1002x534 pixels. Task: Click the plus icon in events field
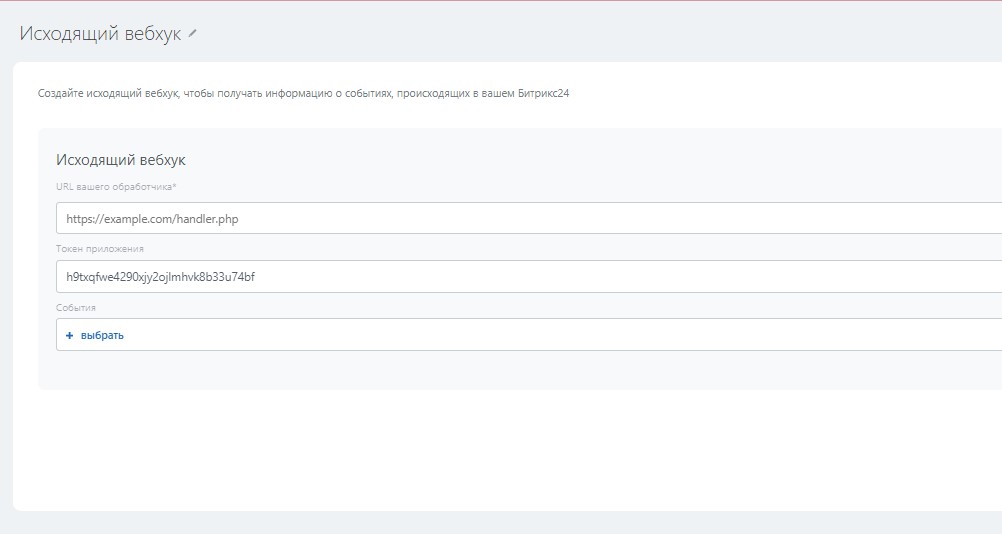click(70, 335)
